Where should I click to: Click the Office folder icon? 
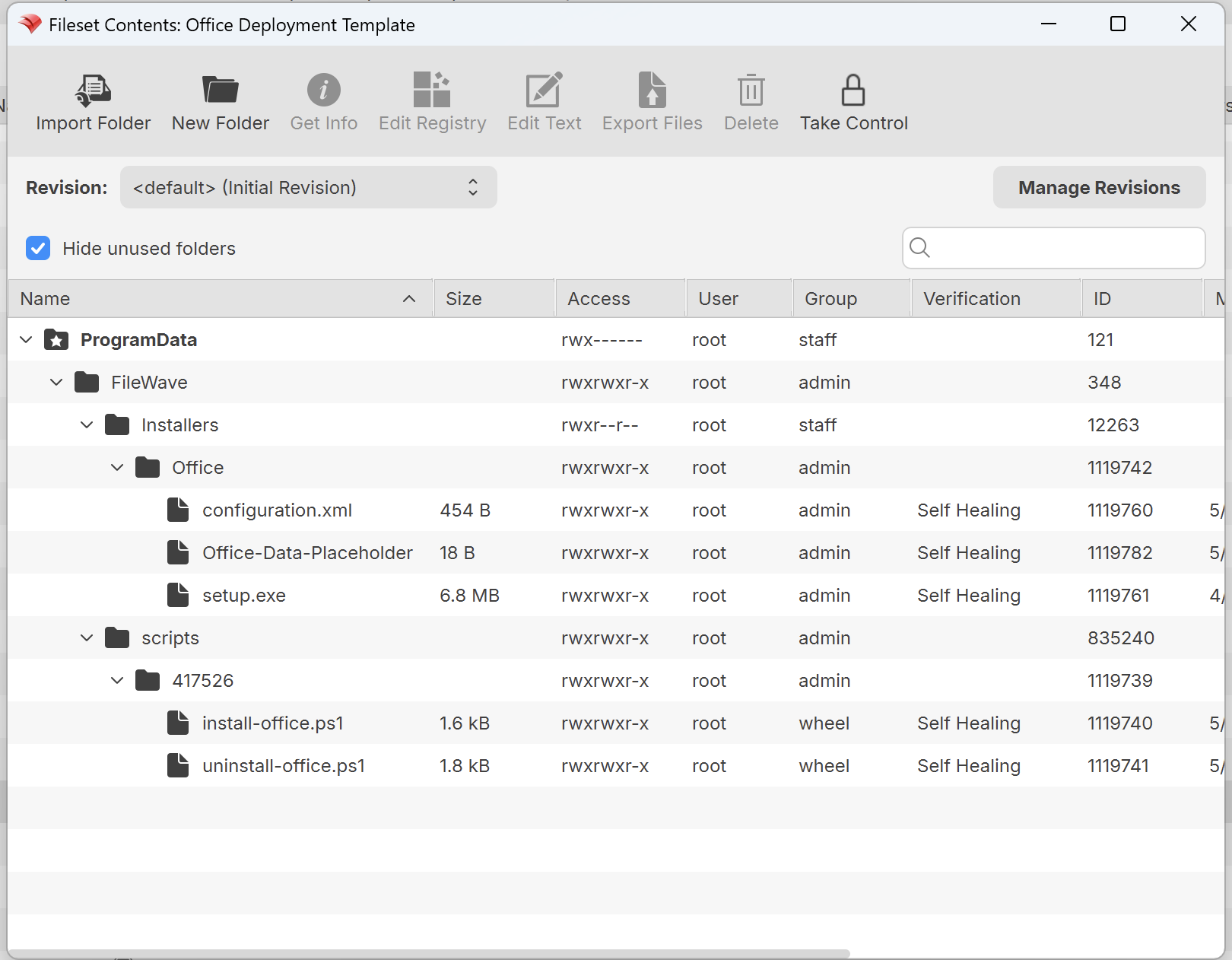coord(148,468)
